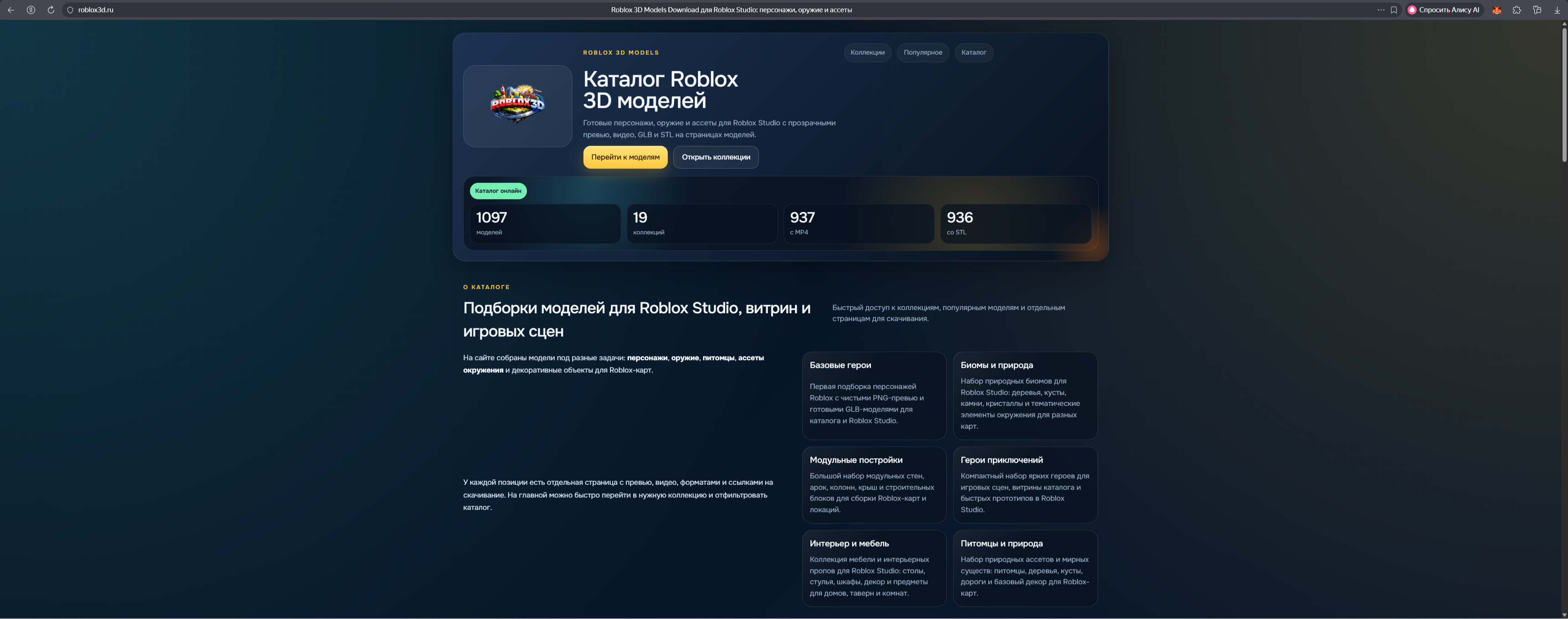The width and height of the screenshot is (1568, 619).
Task: Open site protection shield icon in address bar
Action: (70, 10)
